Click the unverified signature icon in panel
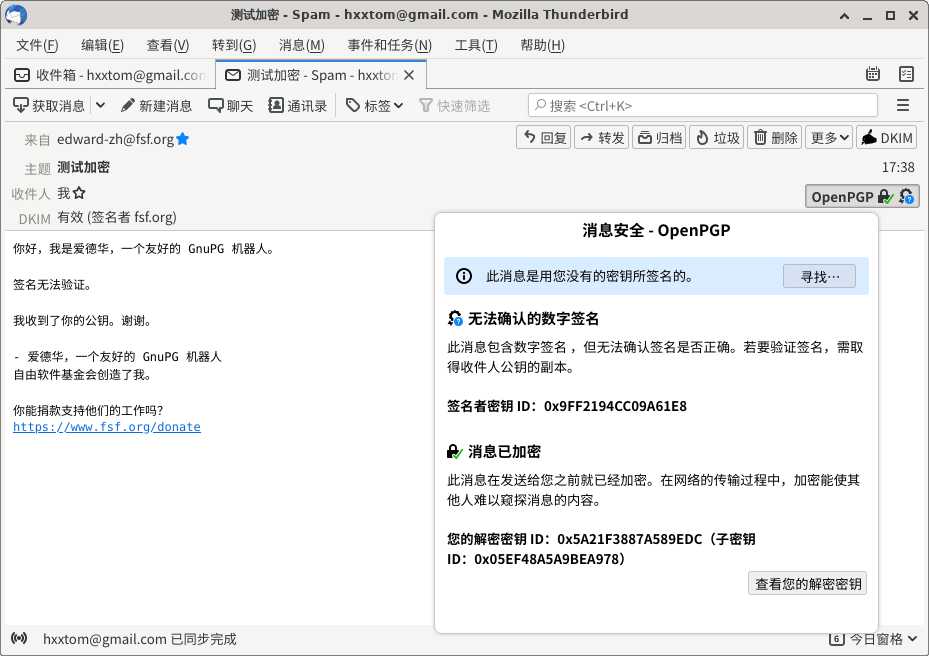The image size is (929, 656). coord(455,318)
